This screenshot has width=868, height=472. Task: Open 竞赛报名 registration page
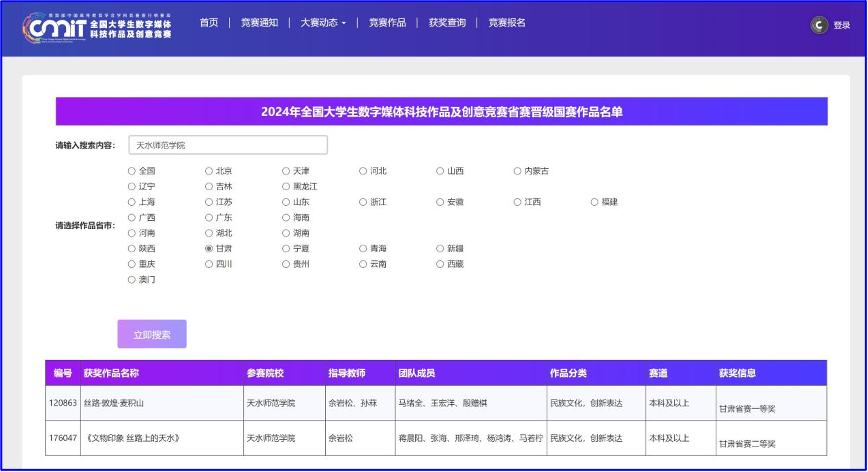507,23
